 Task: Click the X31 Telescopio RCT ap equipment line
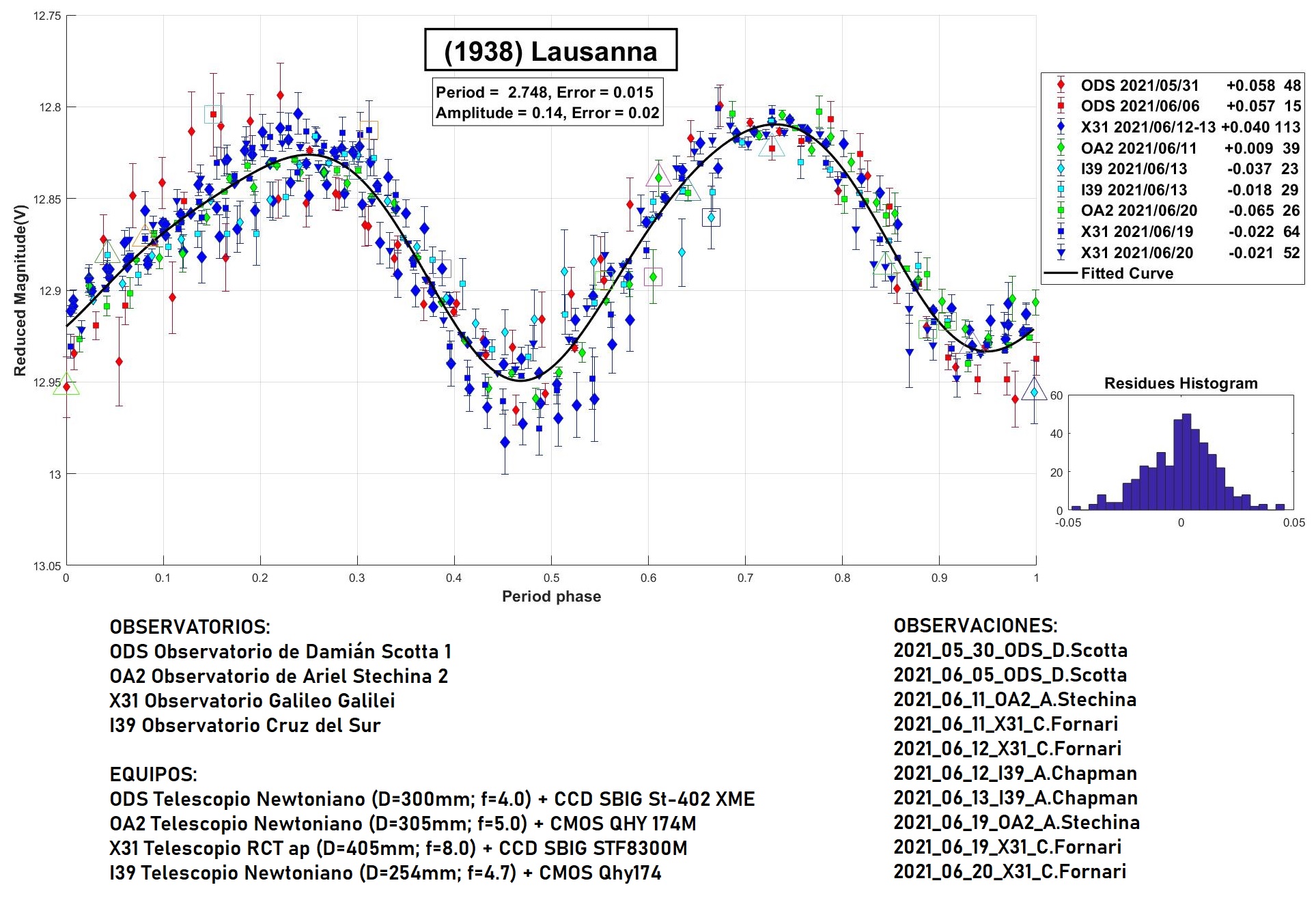(x=398, y=847)
